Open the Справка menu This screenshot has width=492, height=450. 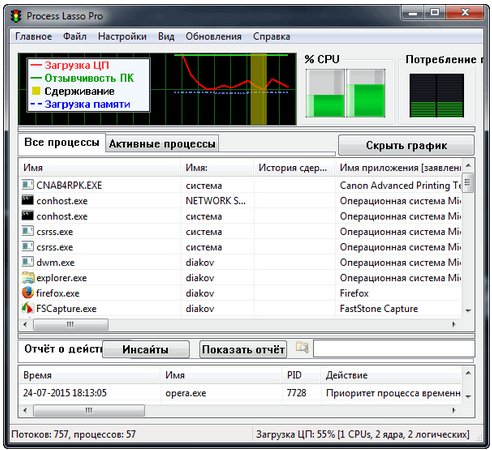click(271, 36)
